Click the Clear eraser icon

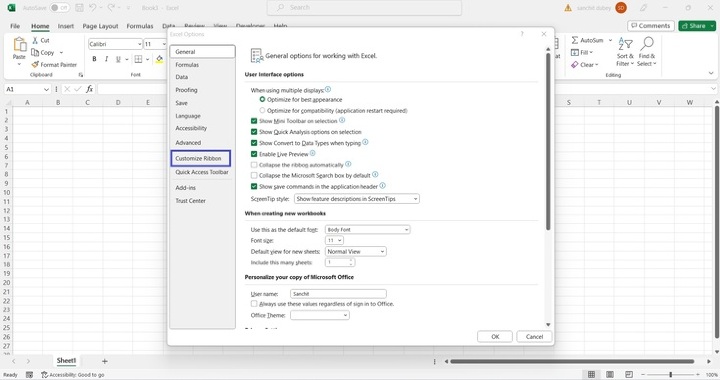574,65
